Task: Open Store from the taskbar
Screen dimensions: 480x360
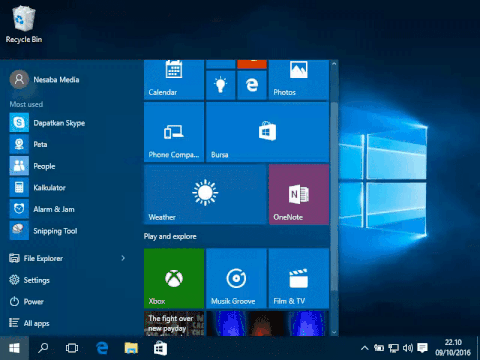Action: click(x=160, y=348)
